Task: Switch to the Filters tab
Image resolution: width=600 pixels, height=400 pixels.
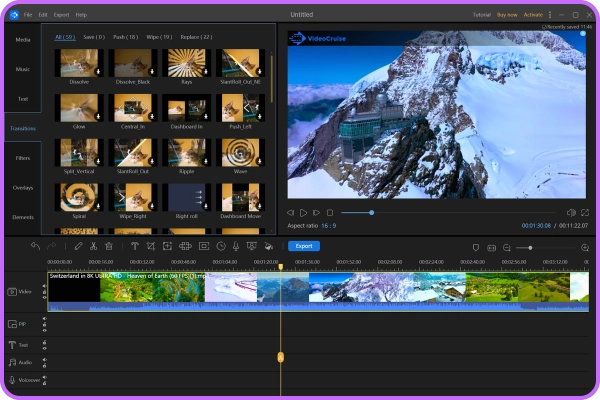Action: point(22,158)
